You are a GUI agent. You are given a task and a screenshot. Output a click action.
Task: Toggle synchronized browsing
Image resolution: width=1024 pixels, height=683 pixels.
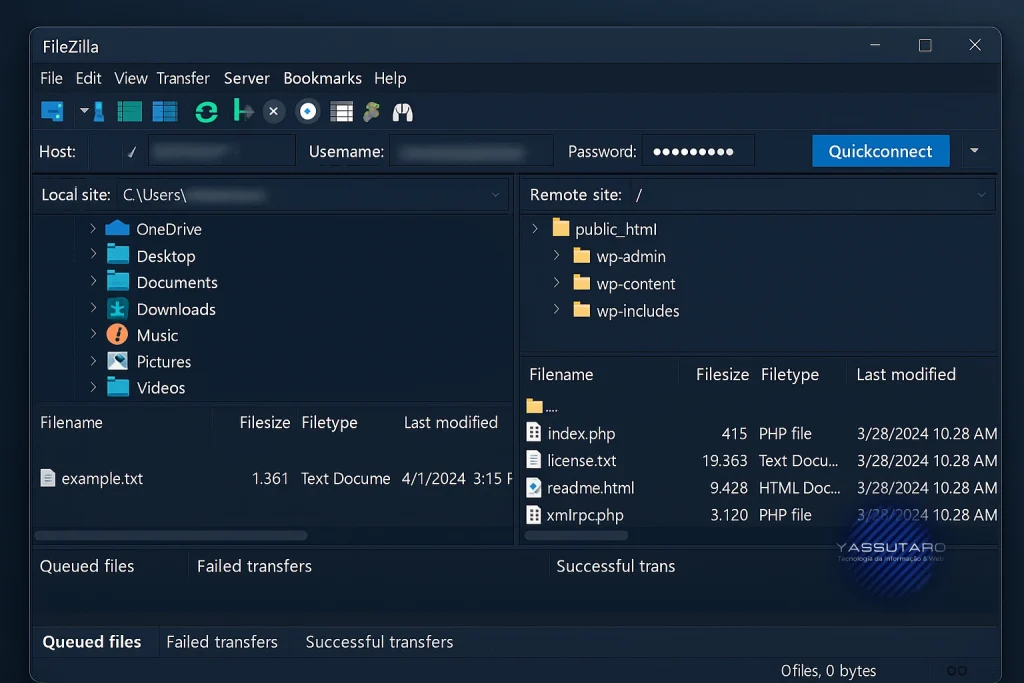point(371,111)
